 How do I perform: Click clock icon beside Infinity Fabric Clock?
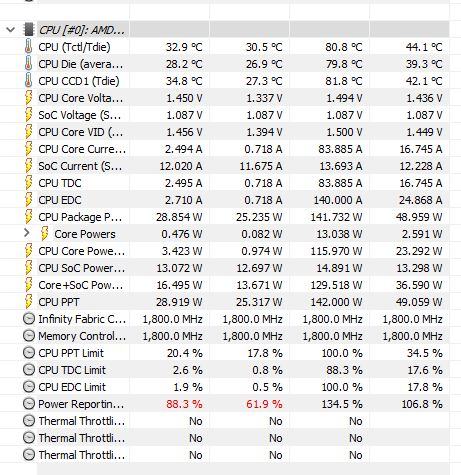(x=29, y=319)
